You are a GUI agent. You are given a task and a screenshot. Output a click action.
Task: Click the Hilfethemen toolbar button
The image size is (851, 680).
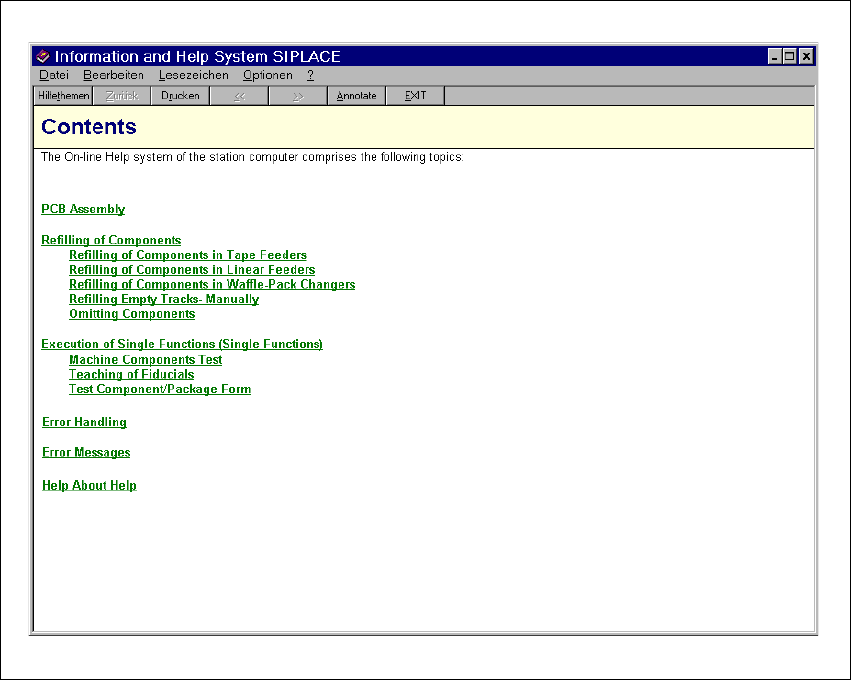[x=63, y=96]
